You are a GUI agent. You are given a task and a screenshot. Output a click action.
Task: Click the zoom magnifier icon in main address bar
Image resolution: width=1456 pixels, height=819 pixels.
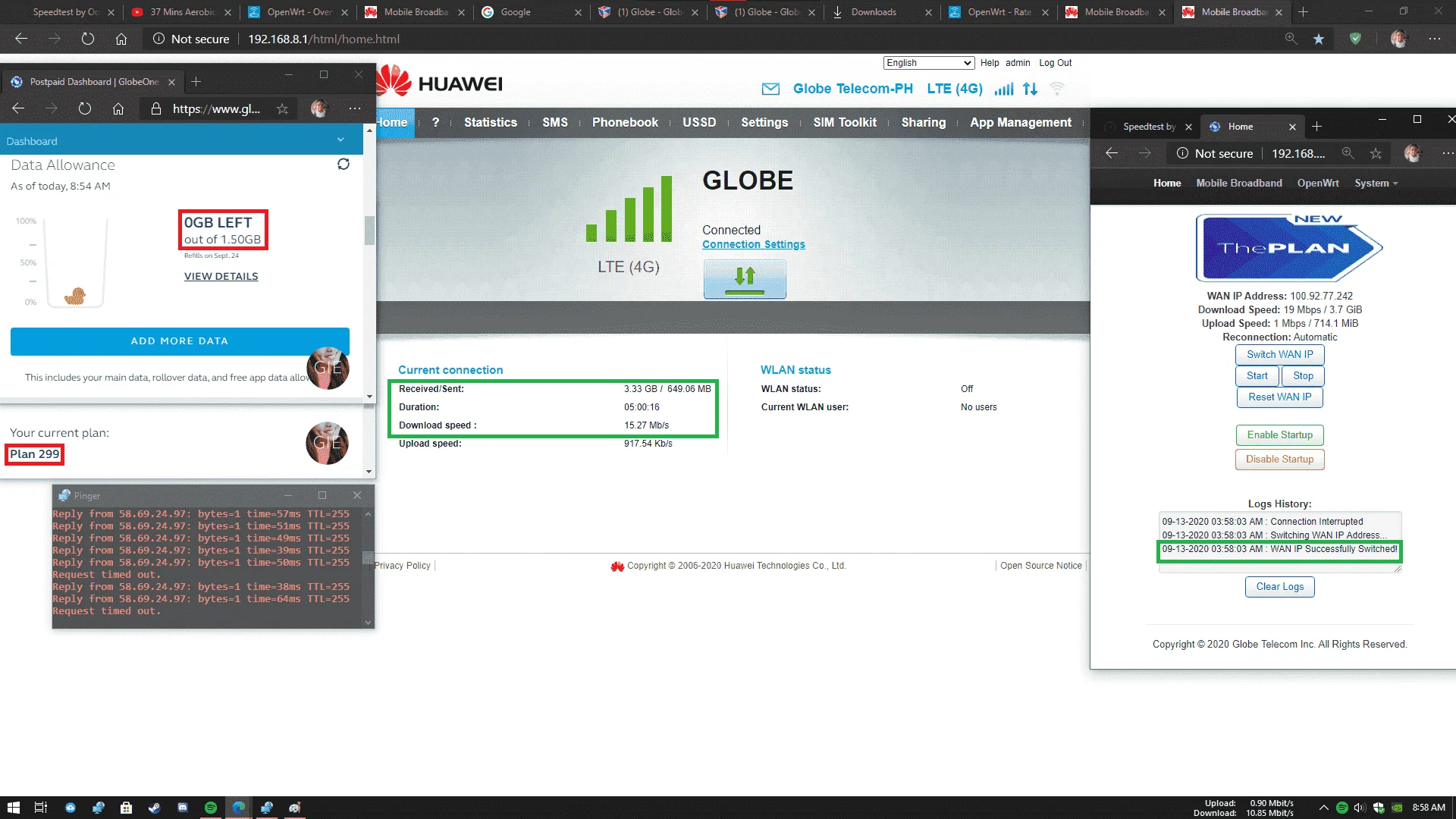point(1291,39)
